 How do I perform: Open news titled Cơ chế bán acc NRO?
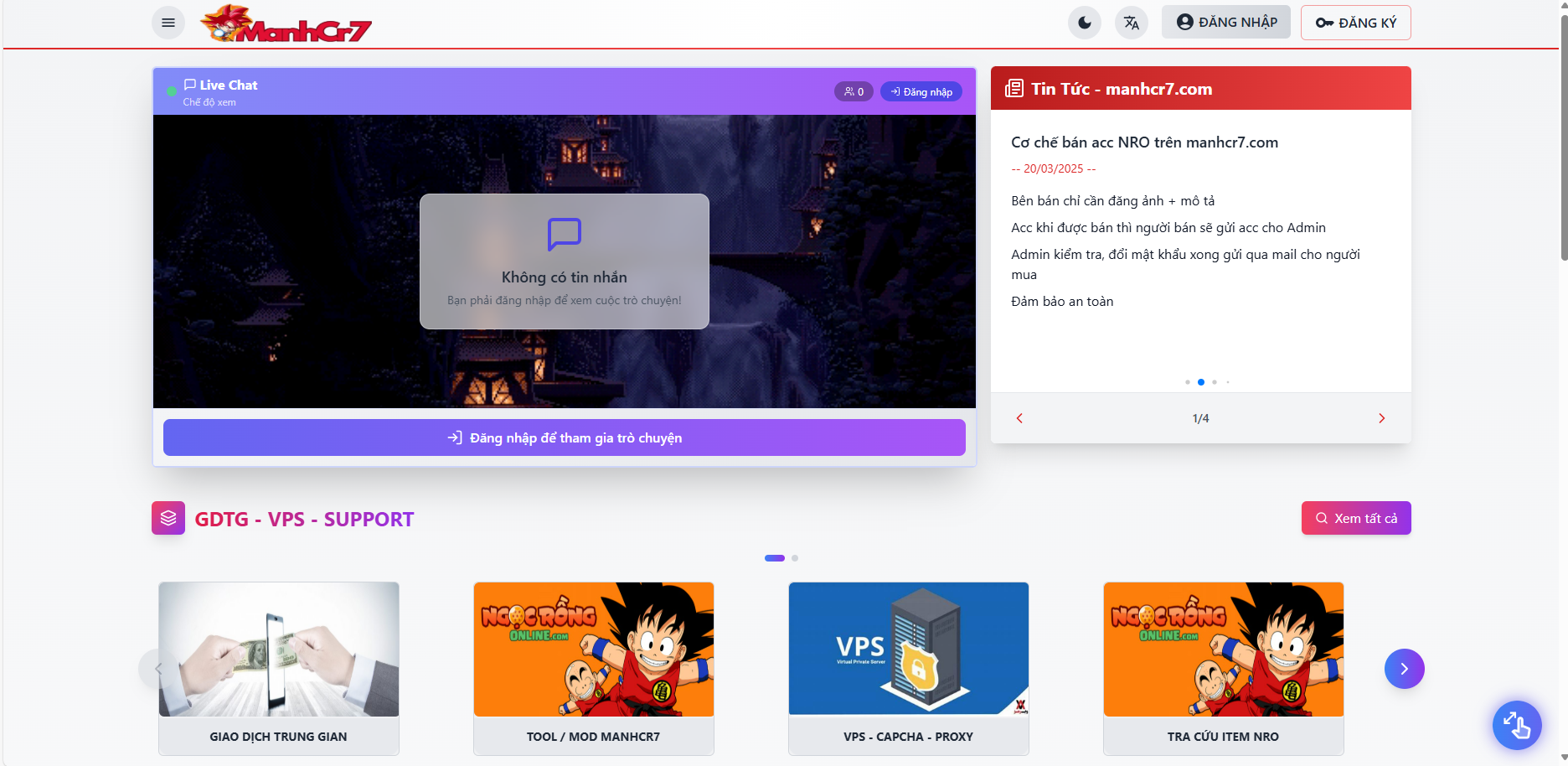coord(1144,142)
